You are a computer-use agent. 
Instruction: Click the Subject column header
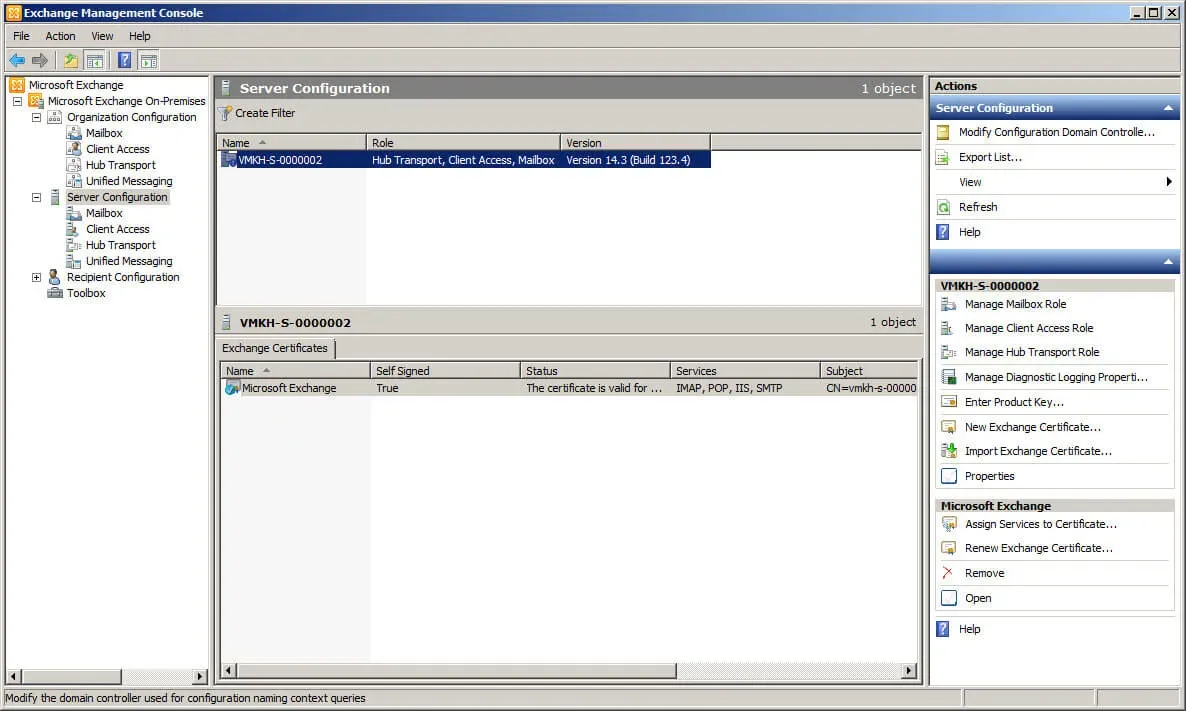pos(869,371)
